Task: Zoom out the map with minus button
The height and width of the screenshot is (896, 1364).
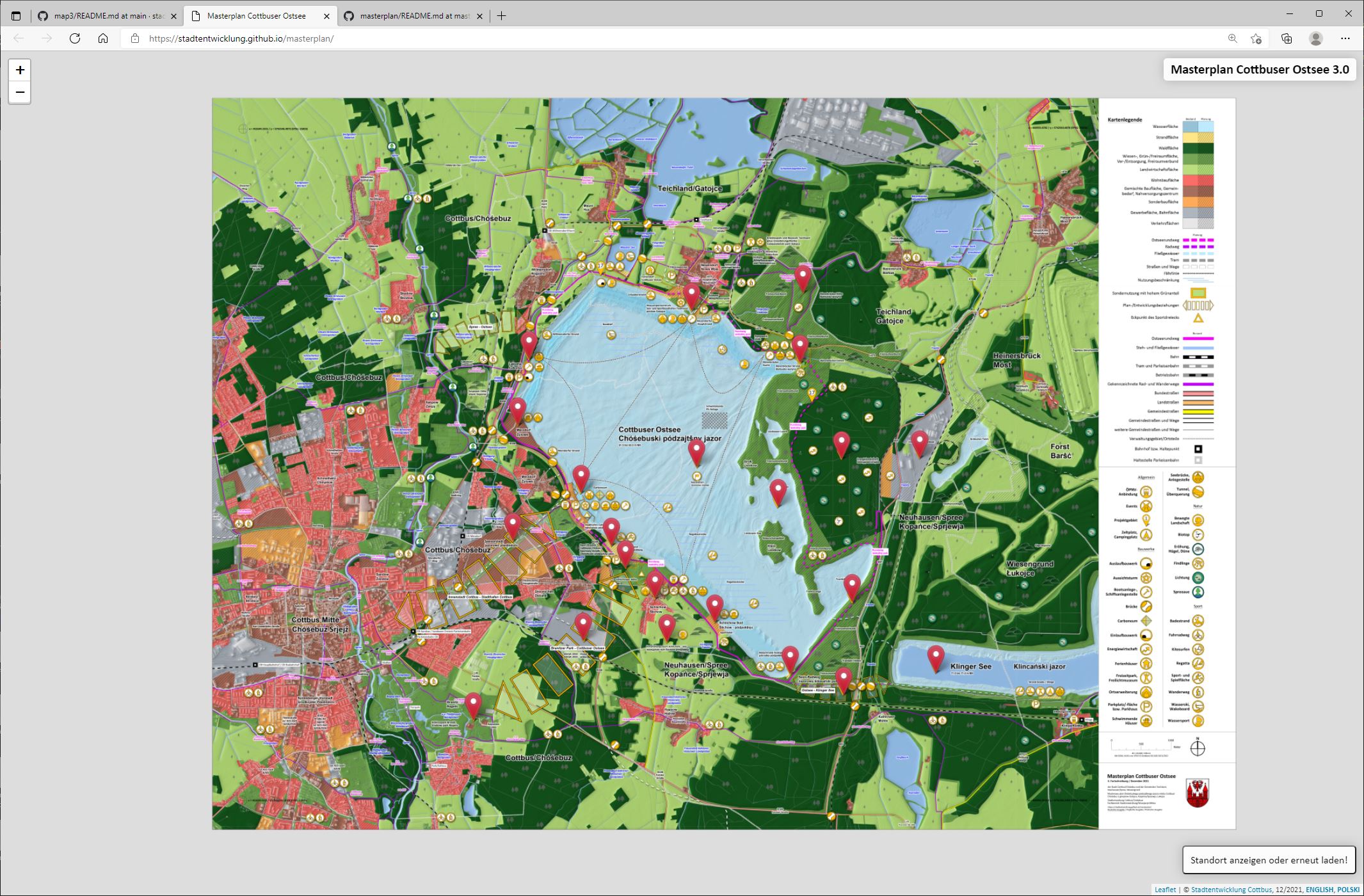Action: point(20,93)
